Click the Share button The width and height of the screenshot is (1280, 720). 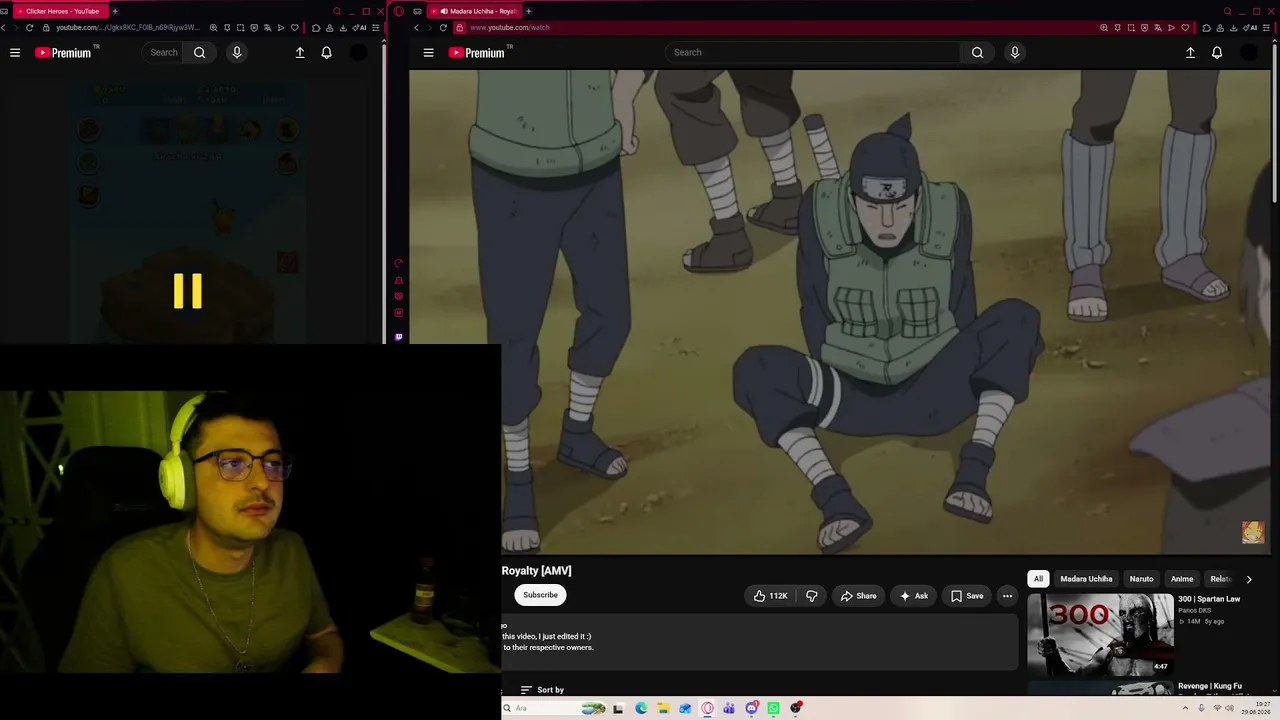[858, 596]
